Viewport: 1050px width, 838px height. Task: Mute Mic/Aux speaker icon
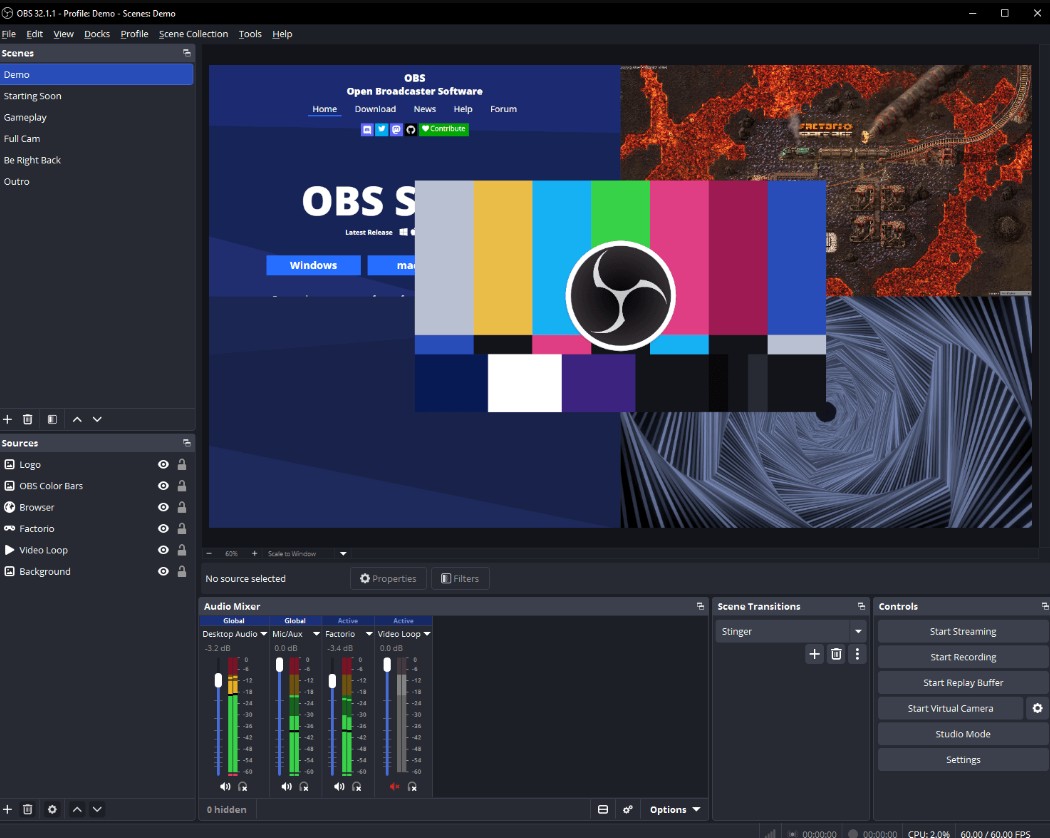click(287, 787)
